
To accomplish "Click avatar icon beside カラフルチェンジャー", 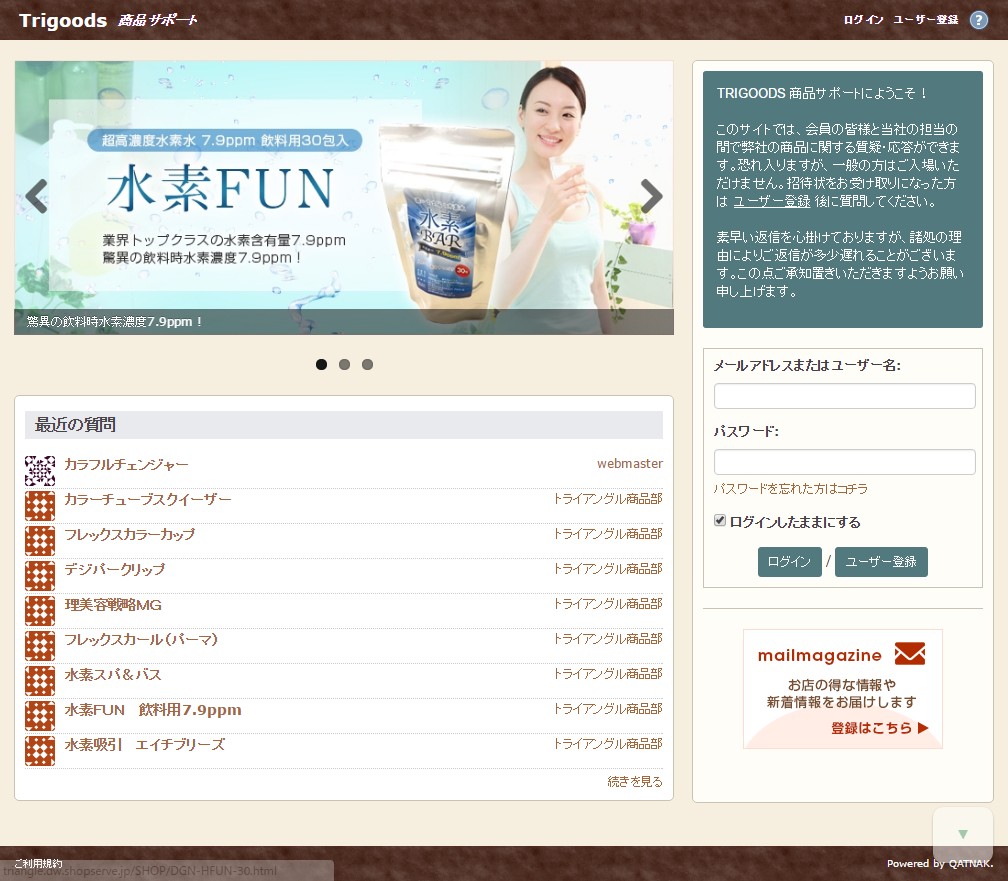I will [40, 471].
